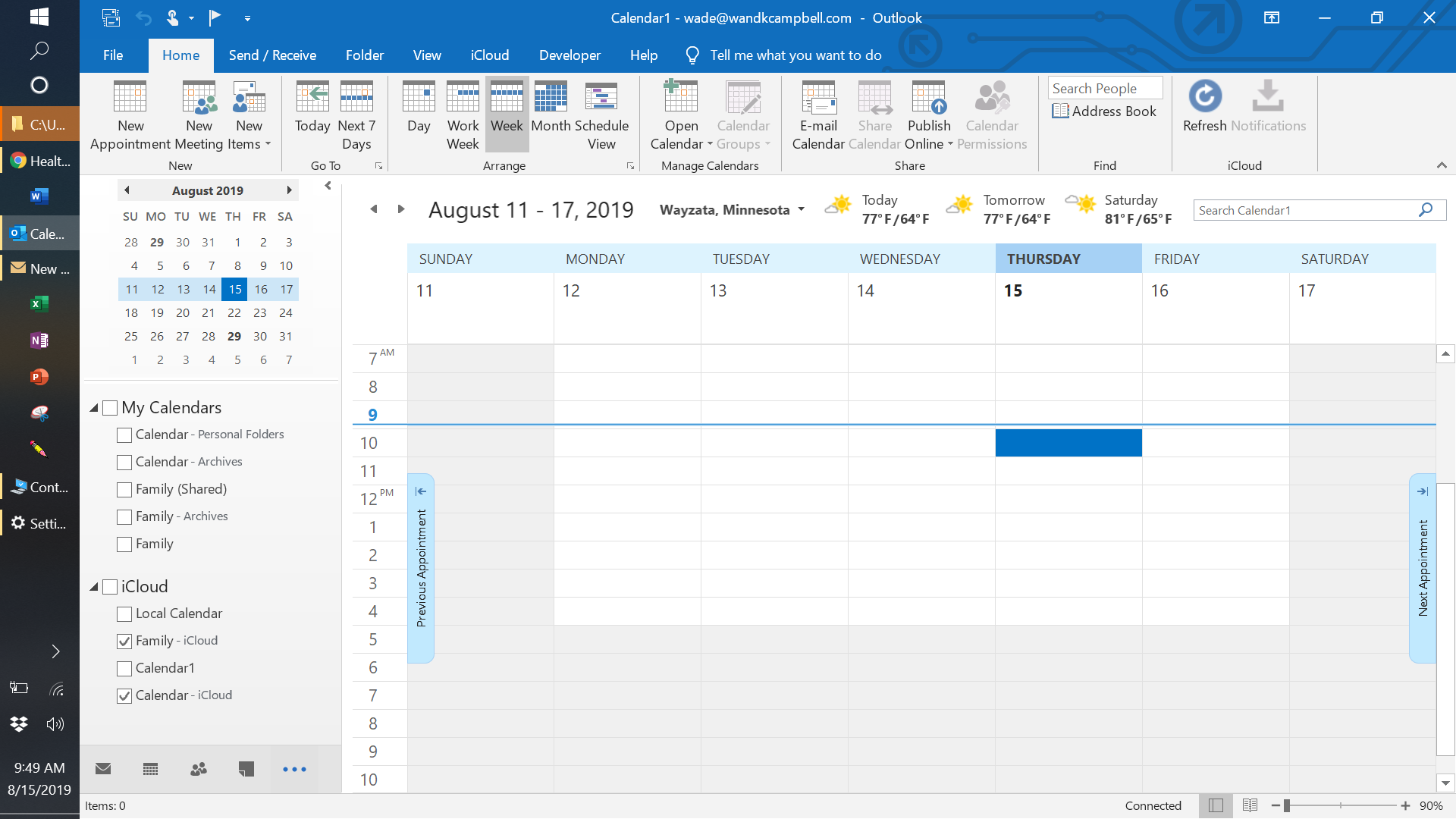The image size is (1456, 819).
Task: Open E-mail Calendar sharing icon
Action: 818,98
